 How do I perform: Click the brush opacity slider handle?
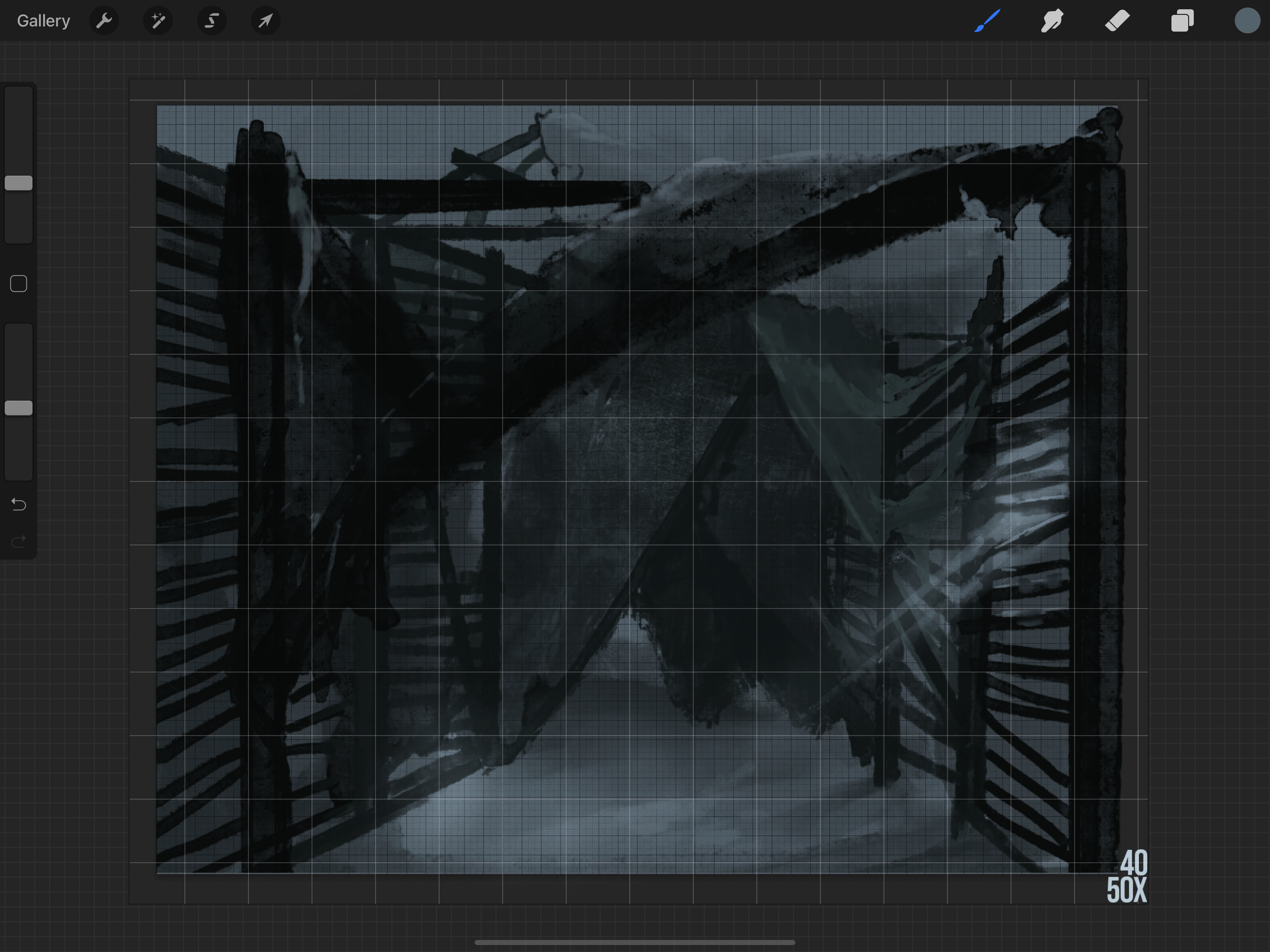point(18,408)
